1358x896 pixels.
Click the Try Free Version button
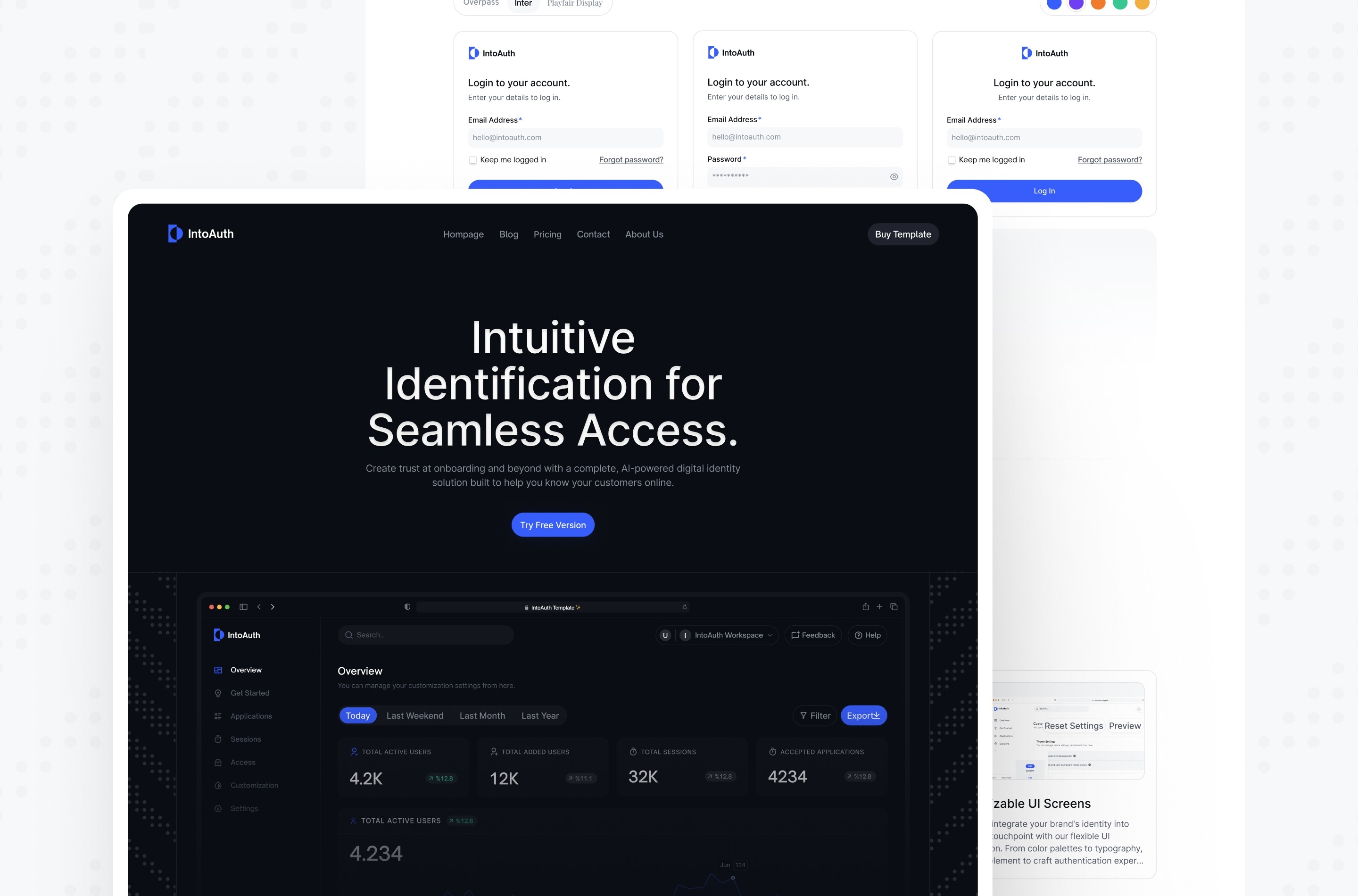[552, 524]
